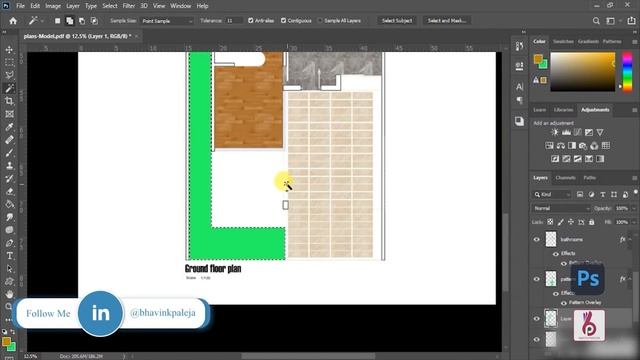Switch to the Channels tab
This screenshot has height=360, width=640.
point(565,178)
